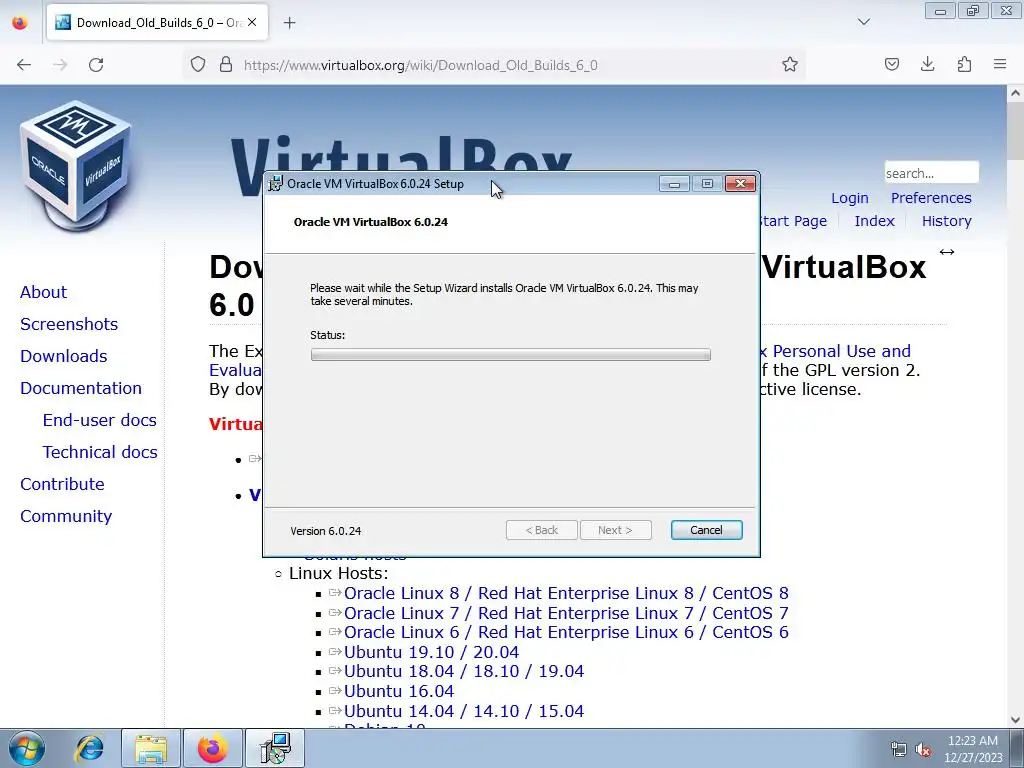Click the installation status progress bar

click(x=511, y=355)
